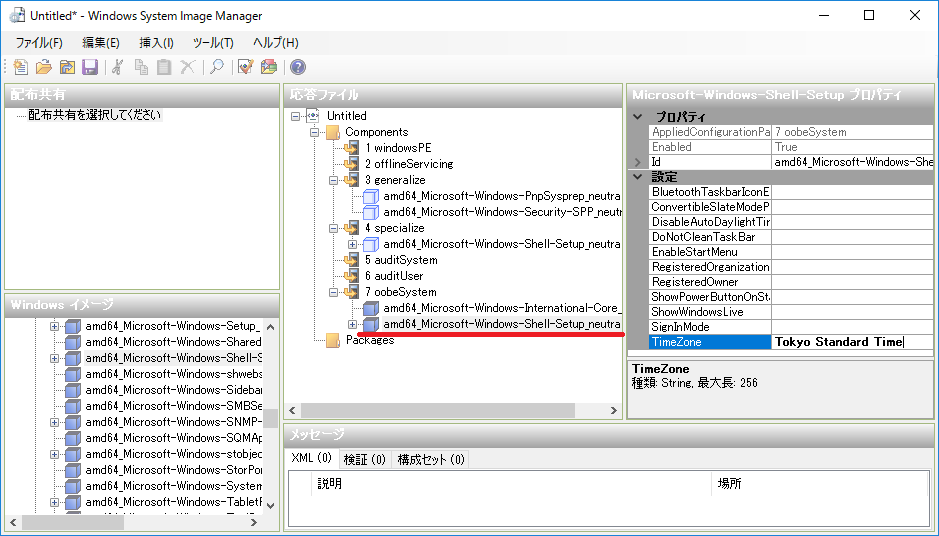Select the EnableStartMenu property row
This screenshot has width=939, height=536.
791,252
